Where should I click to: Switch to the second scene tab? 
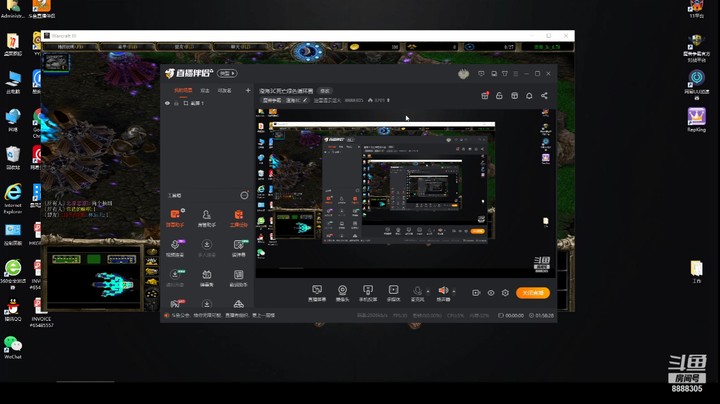tap(205, 90)
